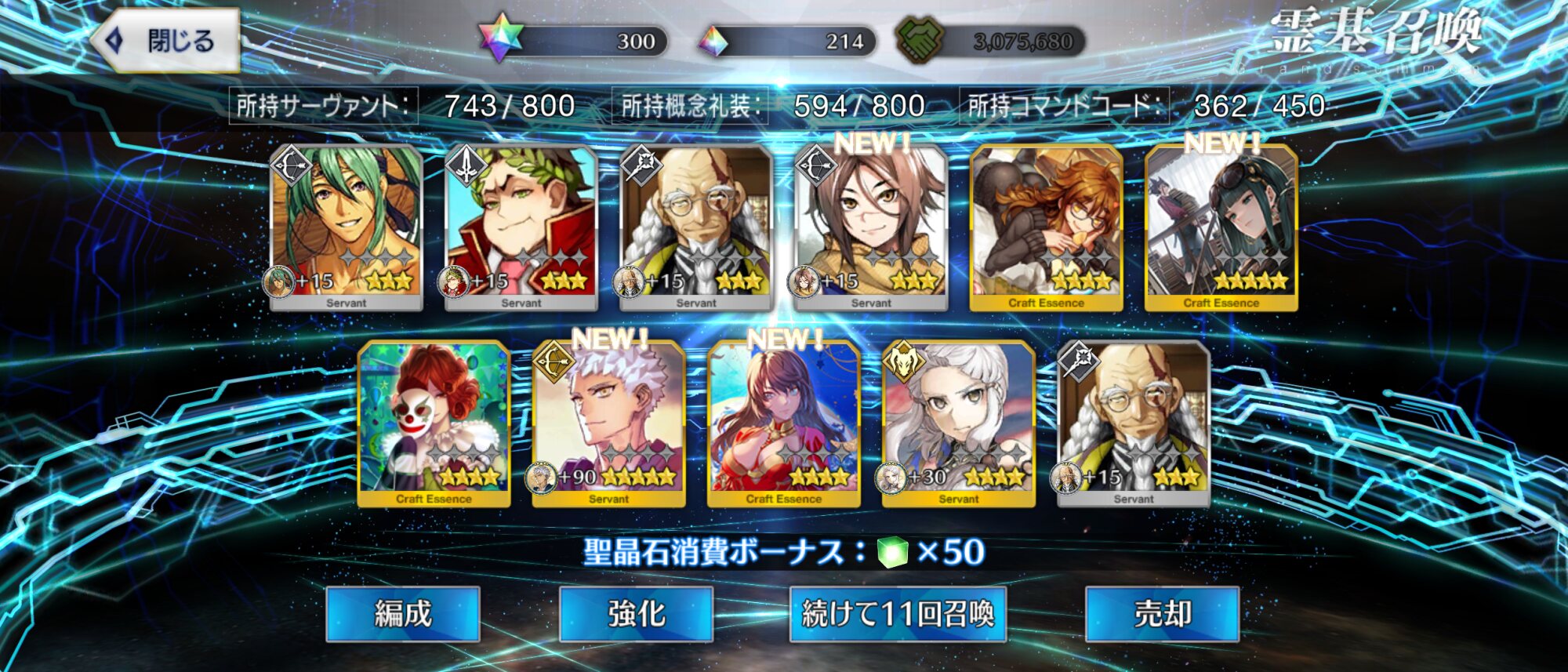Screen dimensions: 1568x672
Task: Tap the green cube bonus item icon
Action: (x=892, y=552)
